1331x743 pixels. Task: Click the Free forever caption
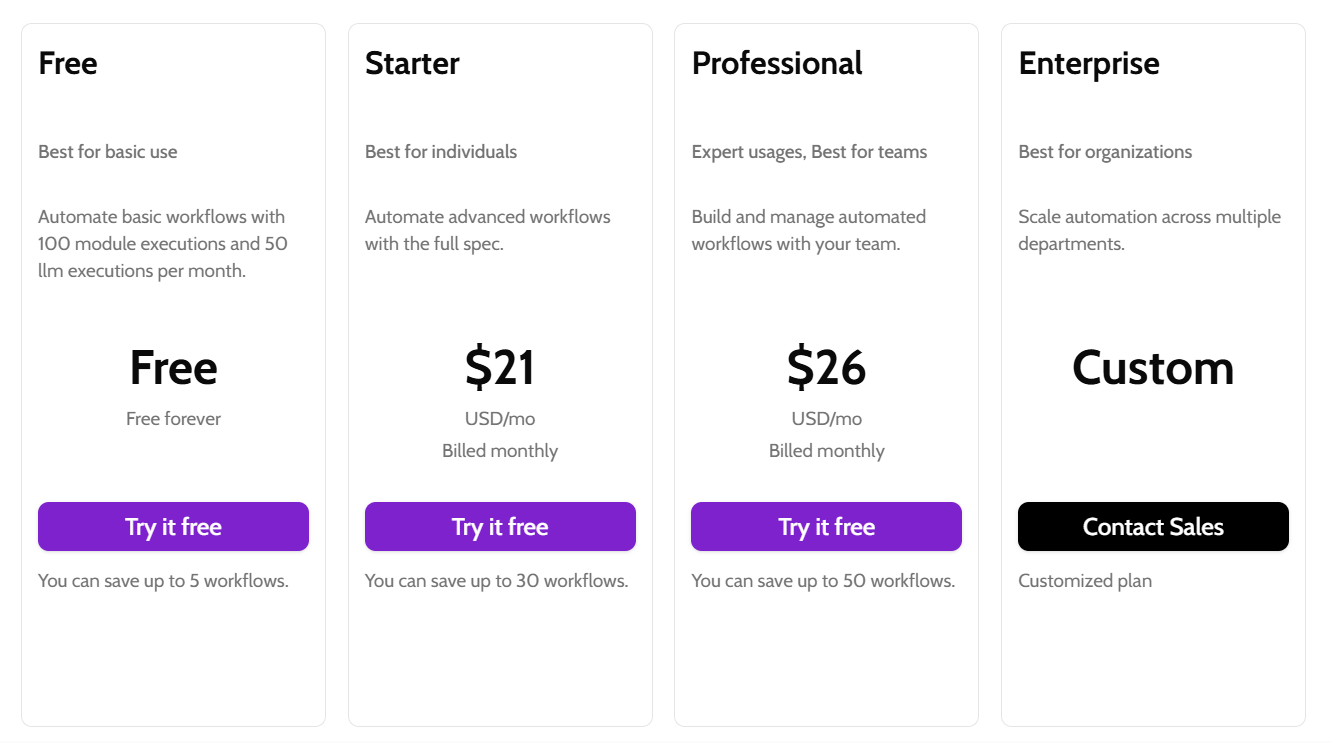point(173,418)
